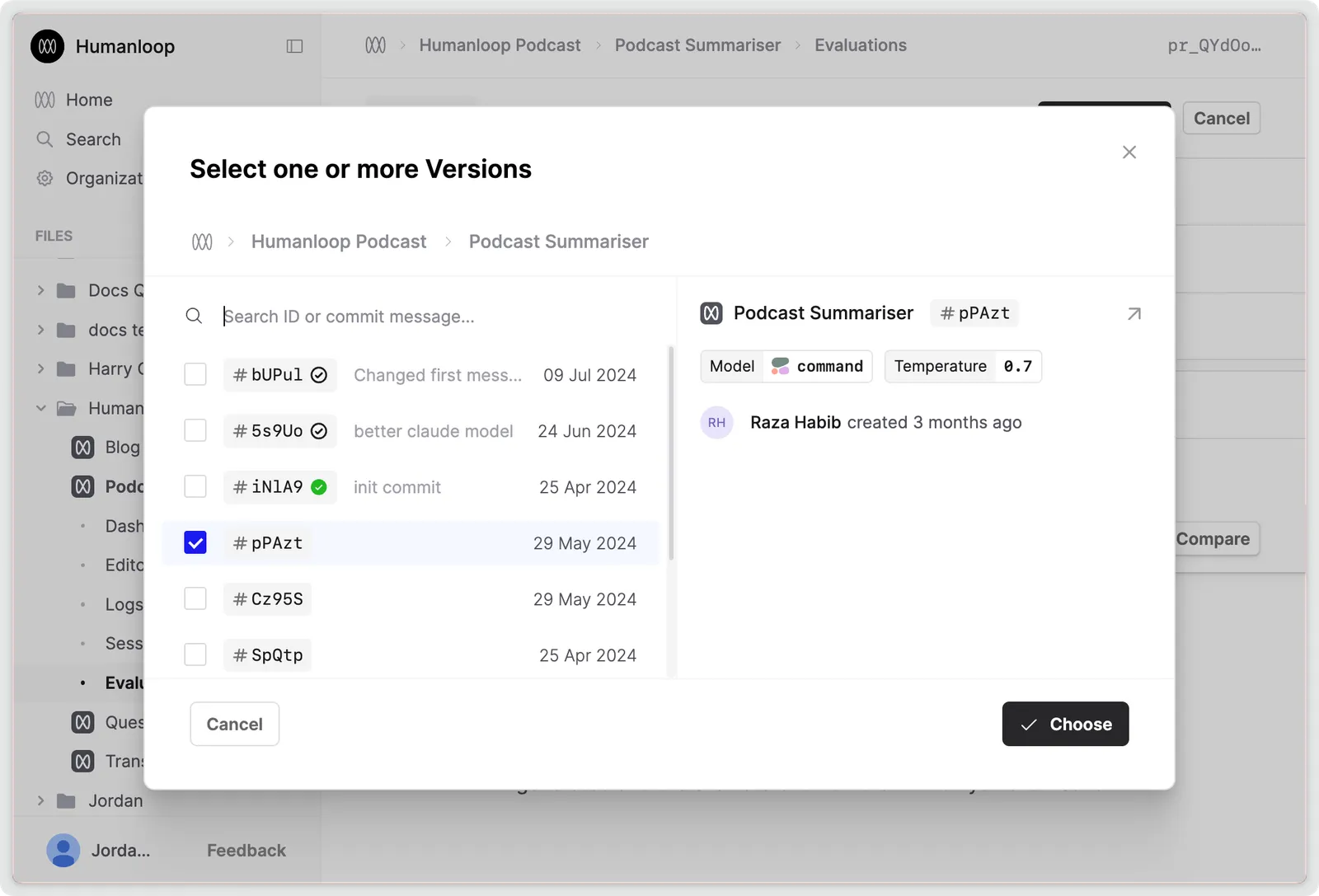
Task: Click the commit check icon on bUPul
Action: click(x=319, y=375)
